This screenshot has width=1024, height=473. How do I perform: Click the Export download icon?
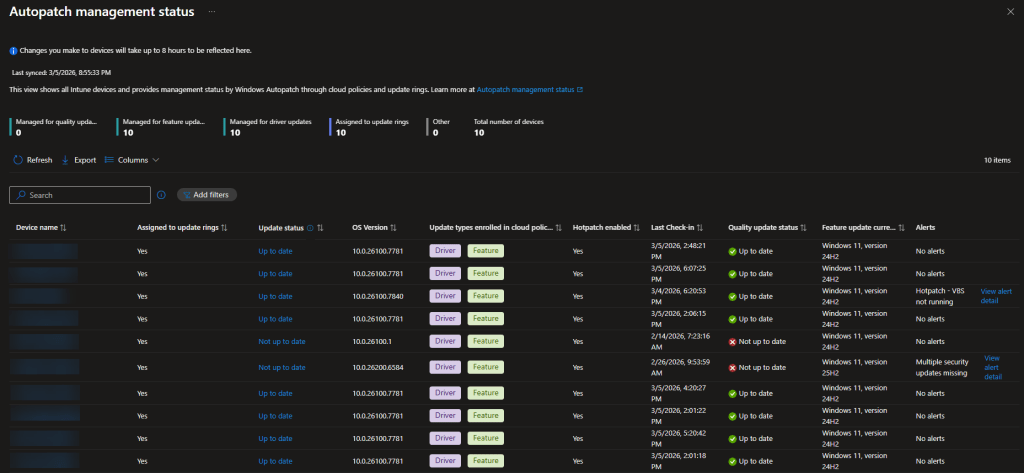[66, 160]
